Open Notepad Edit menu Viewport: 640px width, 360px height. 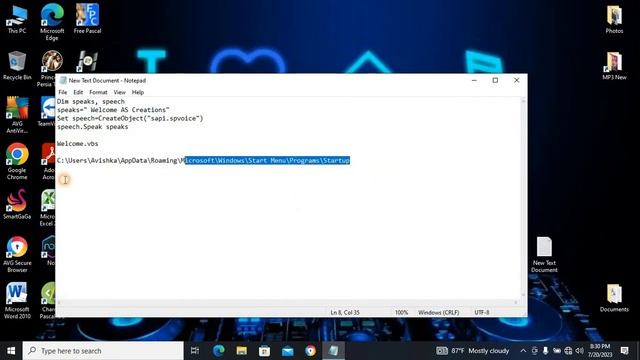point(78,92)
